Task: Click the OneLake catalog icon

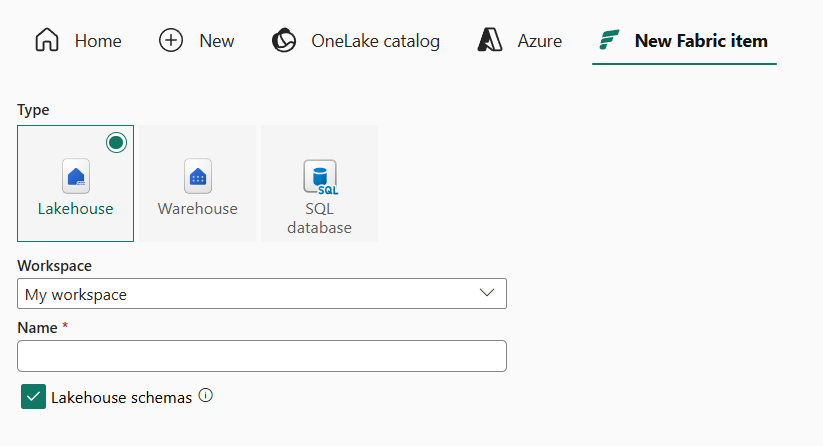Action: pyautogui.click(x=284, y=40)
